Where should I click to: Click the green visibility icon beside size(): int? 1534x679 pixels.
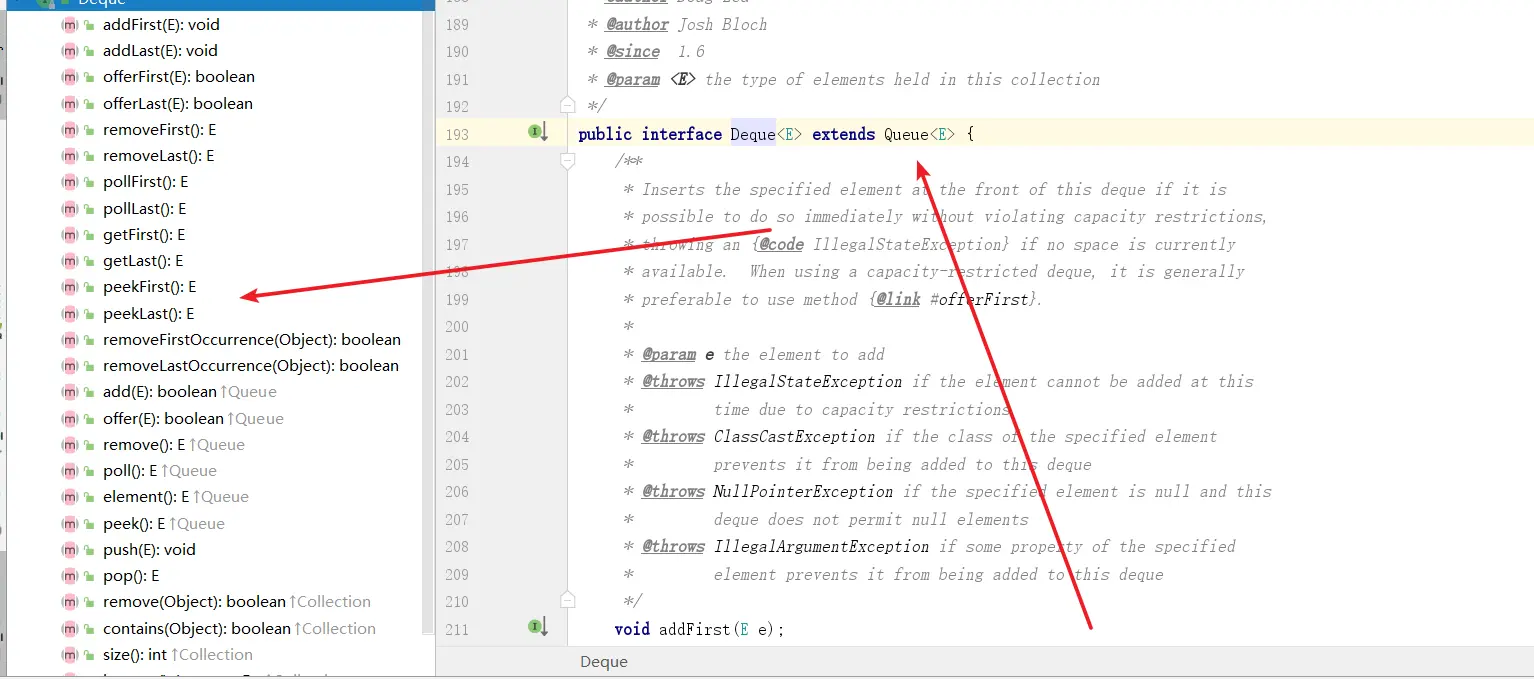(x=89, y=655)
